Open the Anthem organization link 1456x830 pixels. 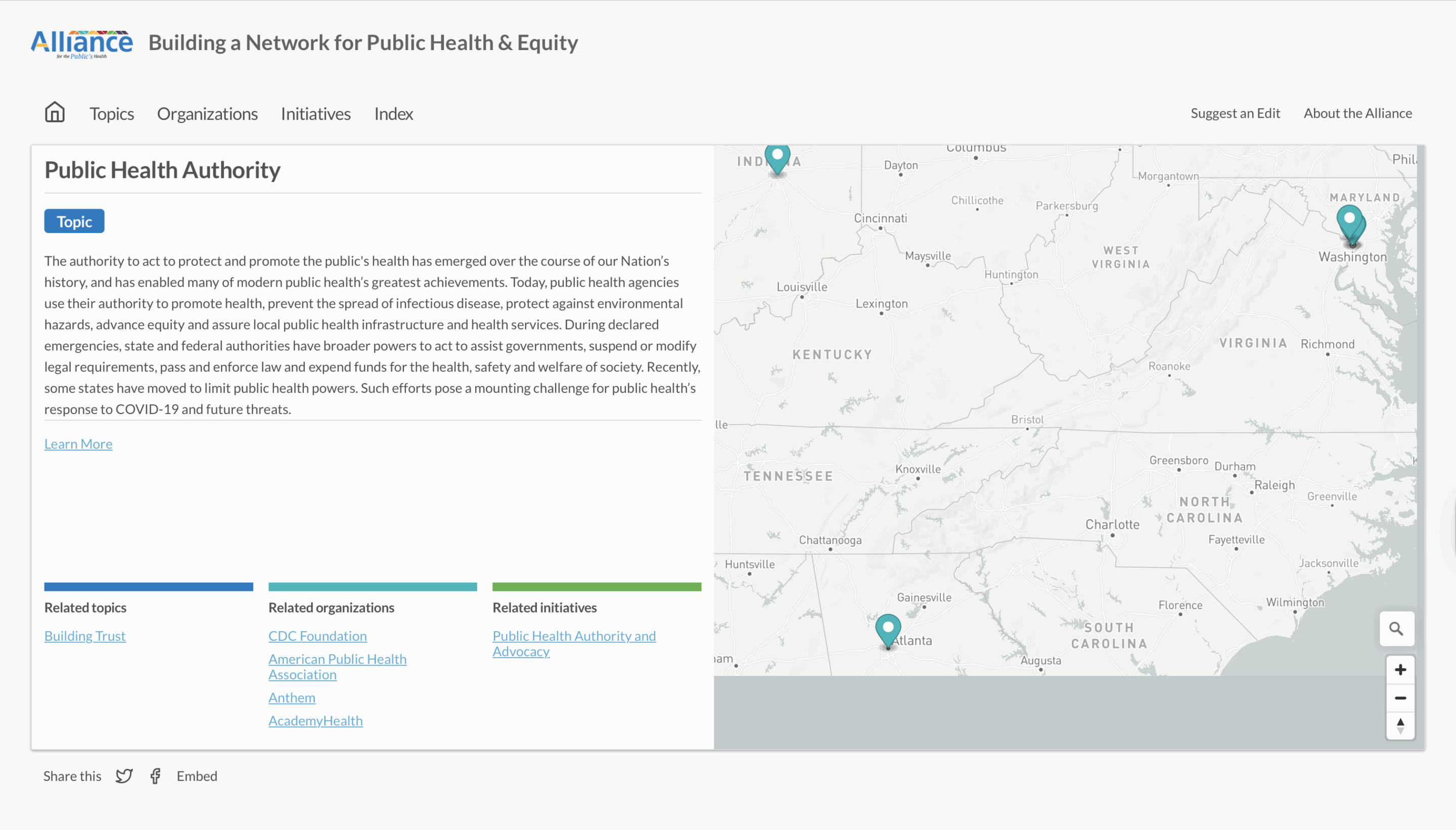click(292, 697)
